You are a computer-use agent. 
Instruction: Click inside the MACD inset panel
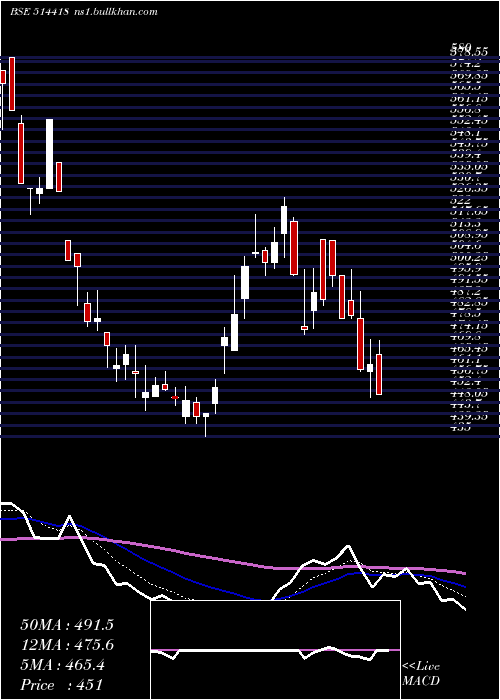coord(275,650)
